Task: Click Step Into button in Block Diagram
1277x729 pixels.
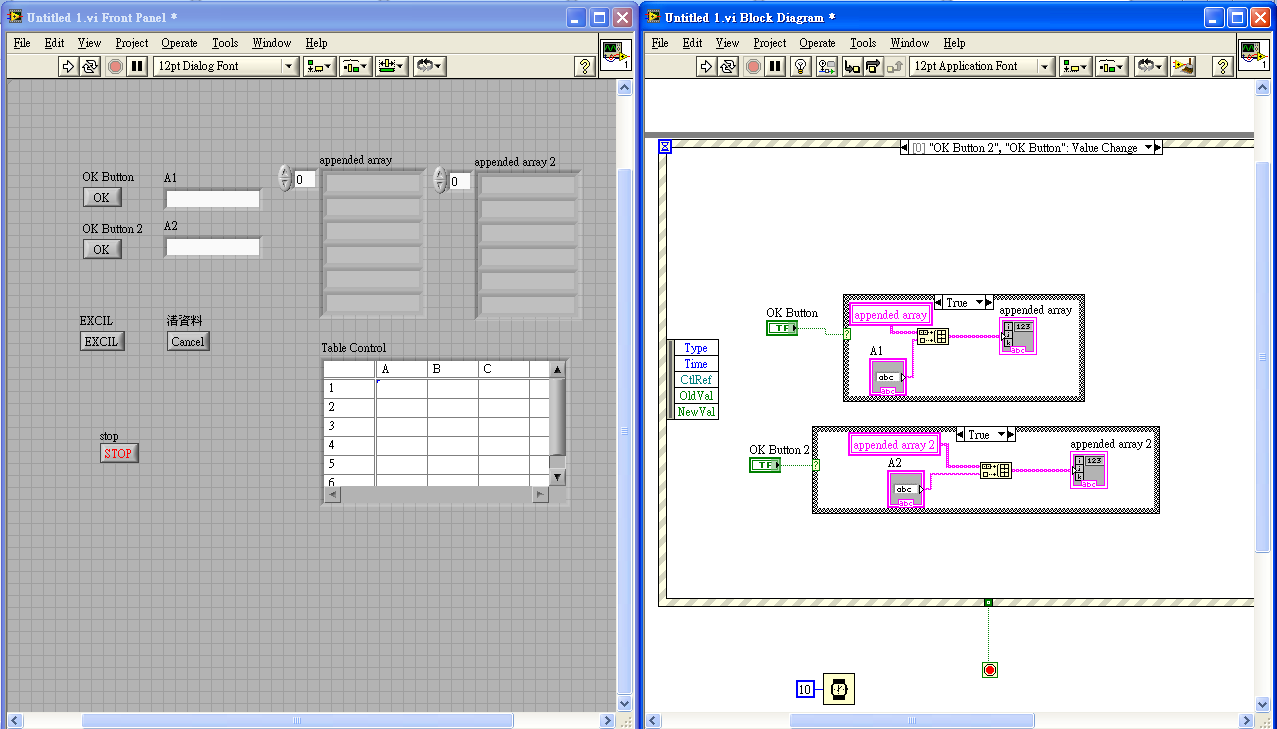Action: (x=852, y=66)
